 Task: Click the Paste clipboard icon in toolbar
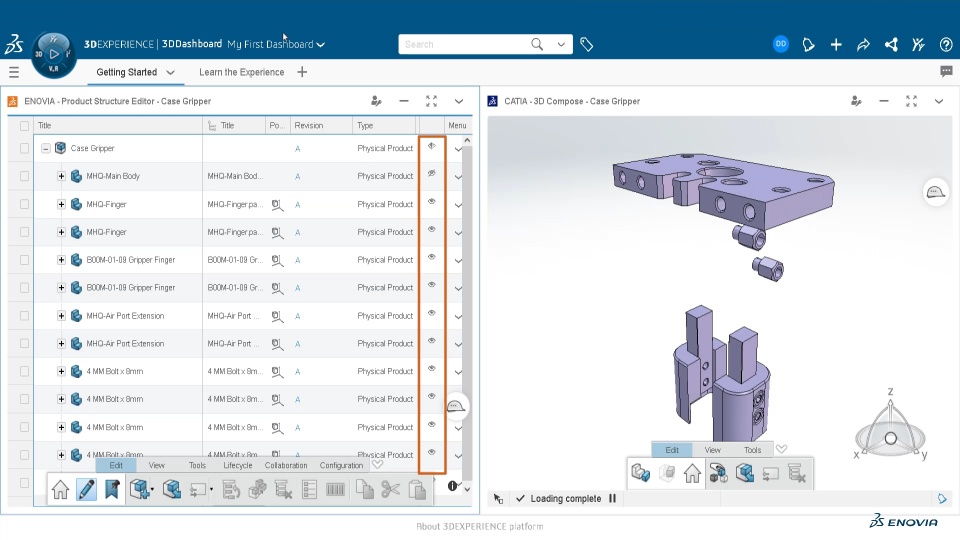[417, 489]
